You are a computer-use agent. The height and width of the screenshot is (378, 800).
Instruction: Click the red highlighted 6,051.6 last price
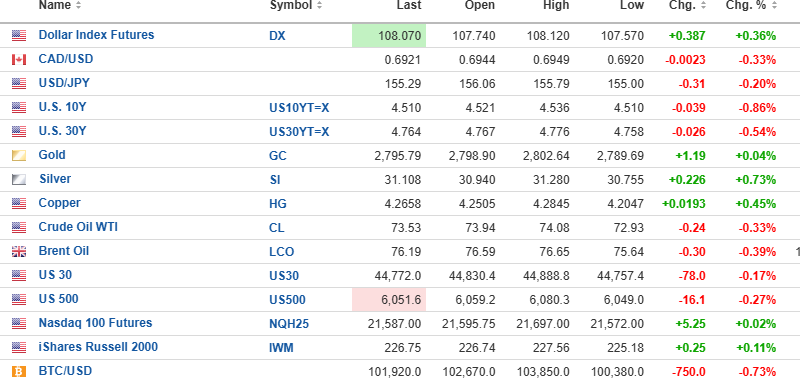389,300
